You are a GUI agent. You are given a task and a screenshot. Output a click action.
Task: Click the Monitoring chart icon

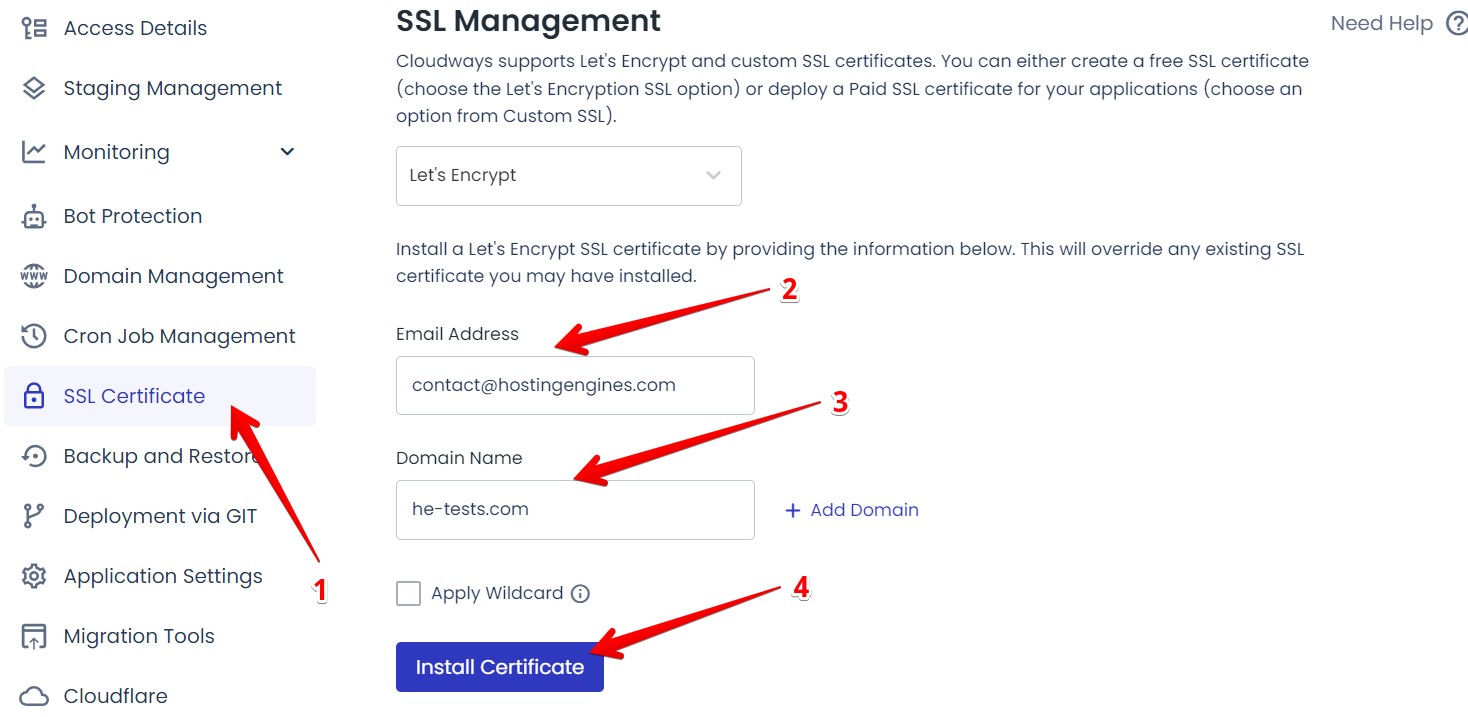pyautogui.click(x=34, y=152)
